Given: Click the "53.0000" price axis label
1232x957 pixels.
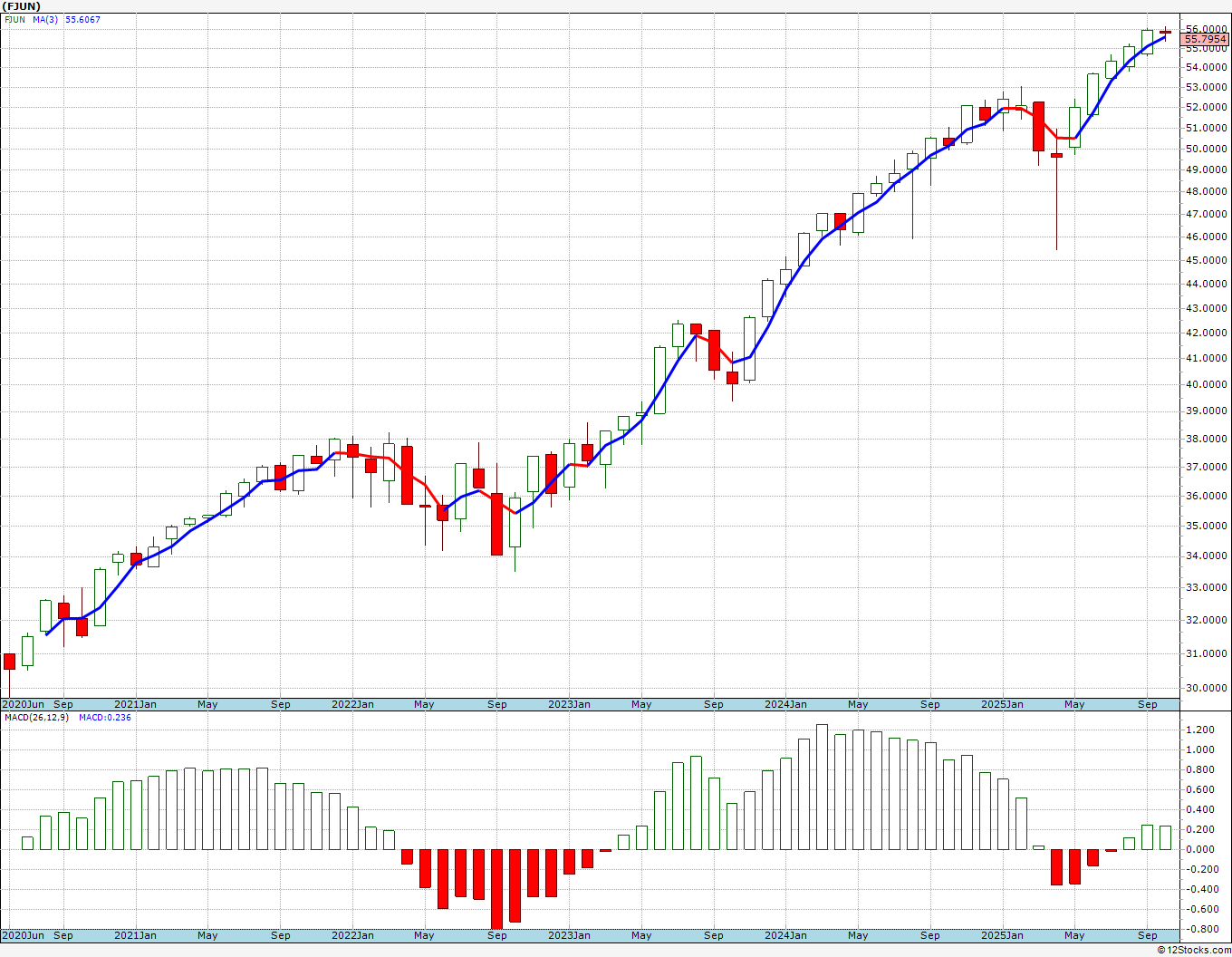Looking at the screenshot, I should click(x=1206, y=87).
